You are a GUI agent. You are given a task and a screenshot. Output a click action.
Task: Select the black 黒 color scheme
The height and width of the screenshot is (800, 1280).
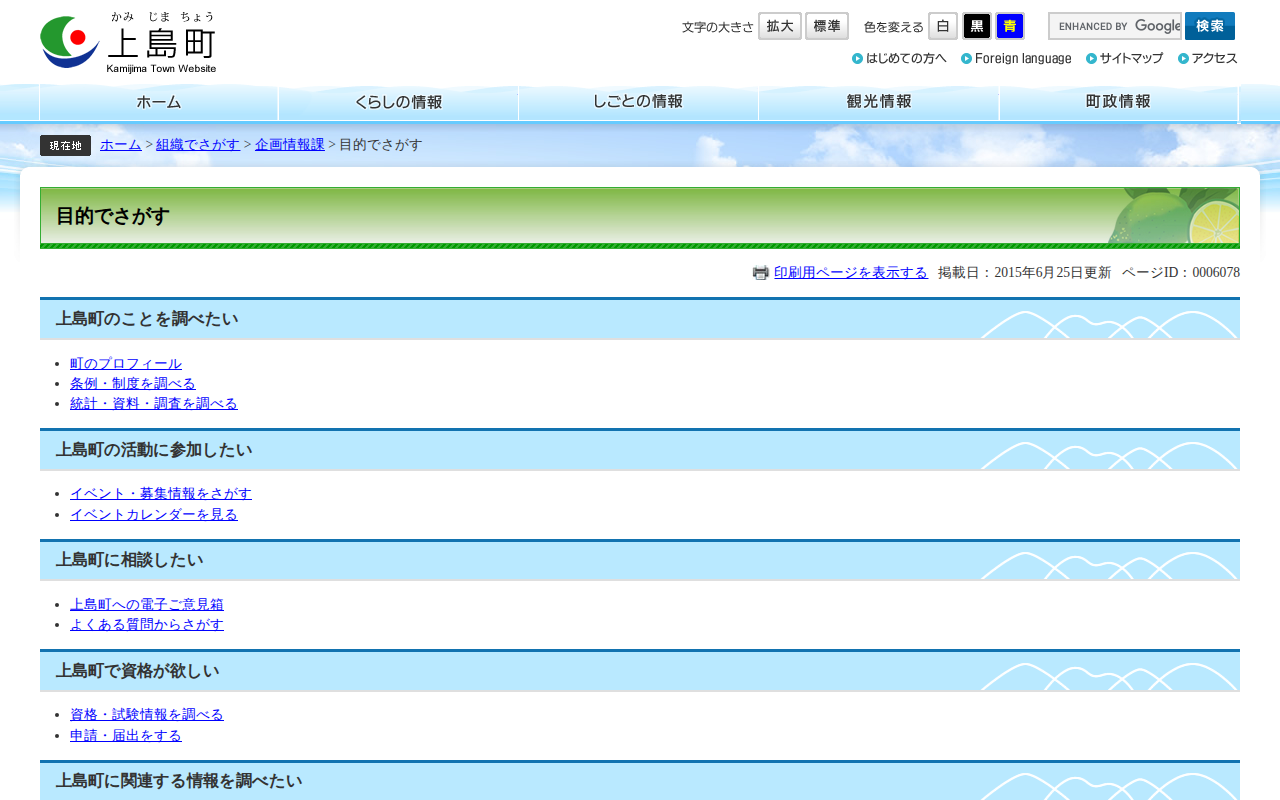977,26
